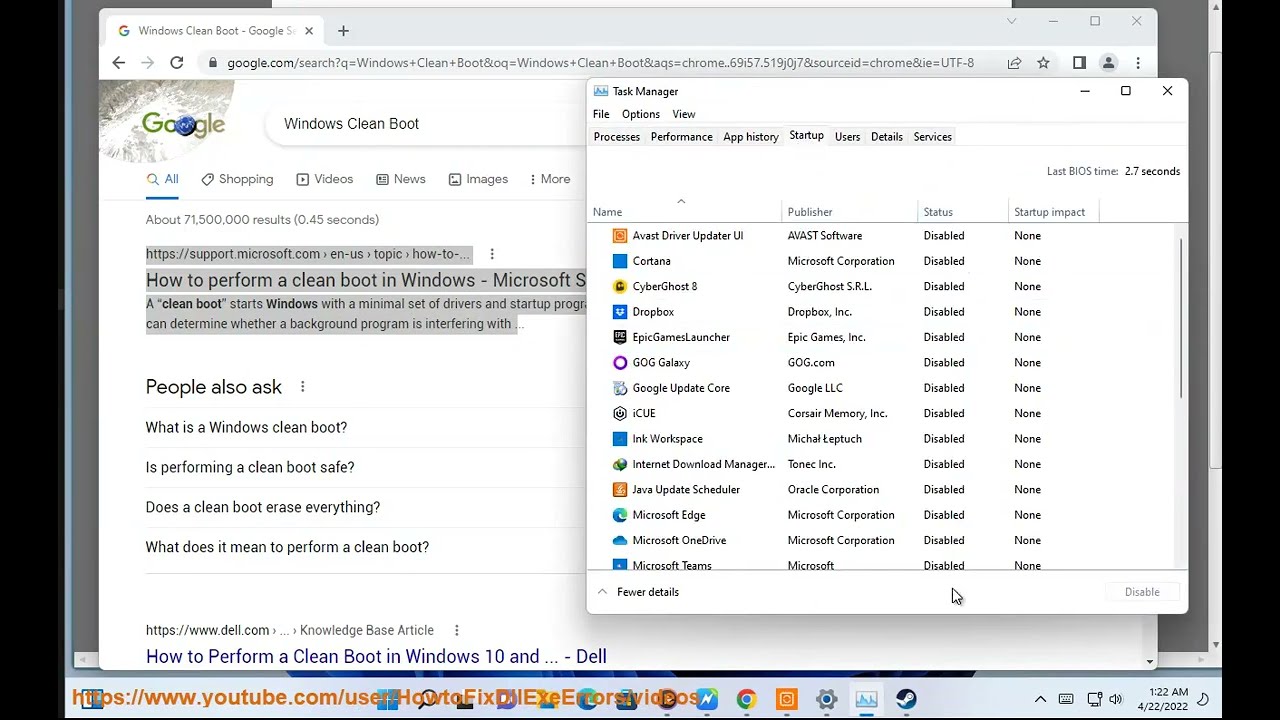This screenshot has width=1280, height=720.
Task: Click the Google Update Core icon
Action: (619, 388)
